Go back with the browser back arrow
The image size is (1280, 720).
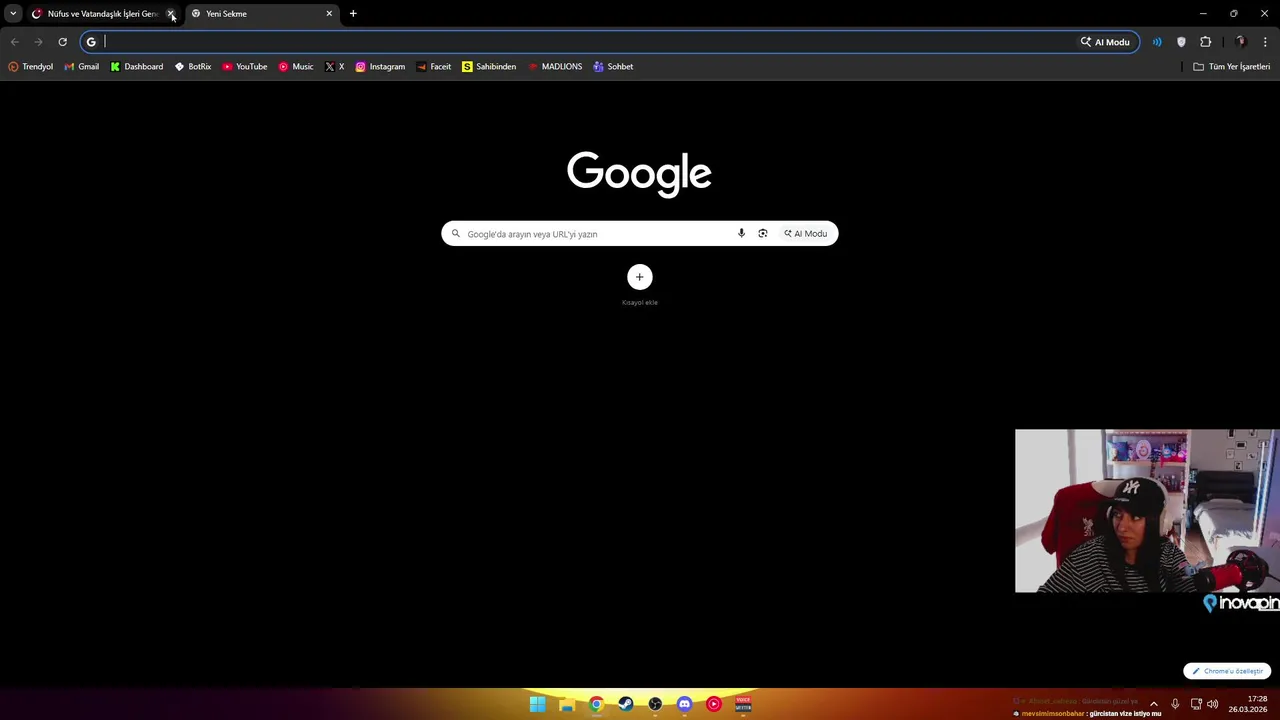click(14, 42)
